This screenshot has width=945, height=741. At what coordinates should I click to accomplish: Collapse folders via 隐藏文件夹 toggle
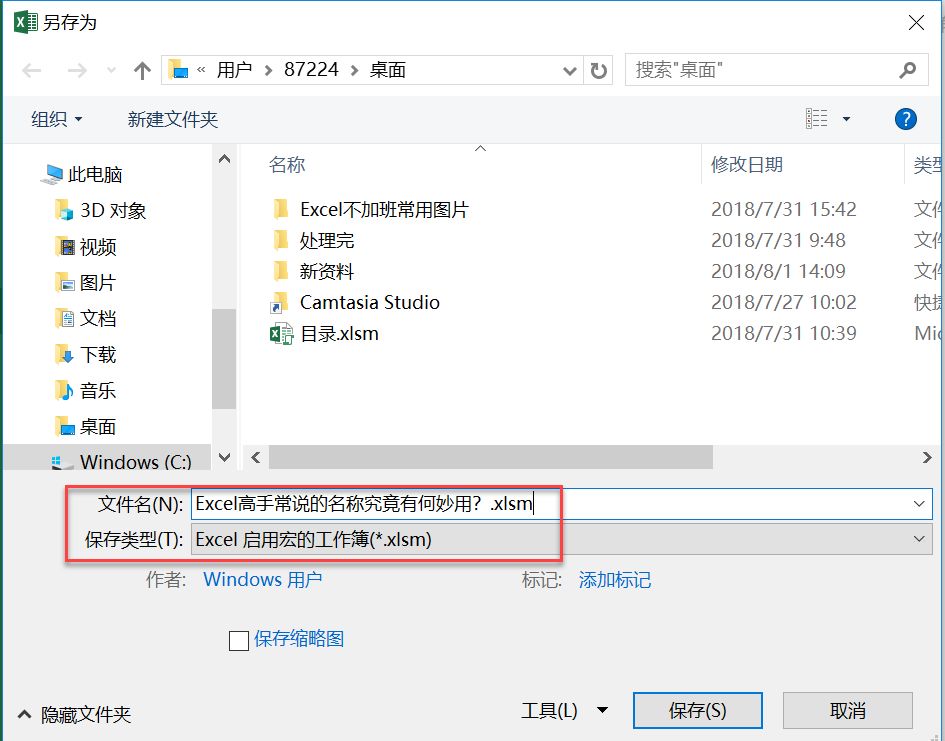[75, 714]
